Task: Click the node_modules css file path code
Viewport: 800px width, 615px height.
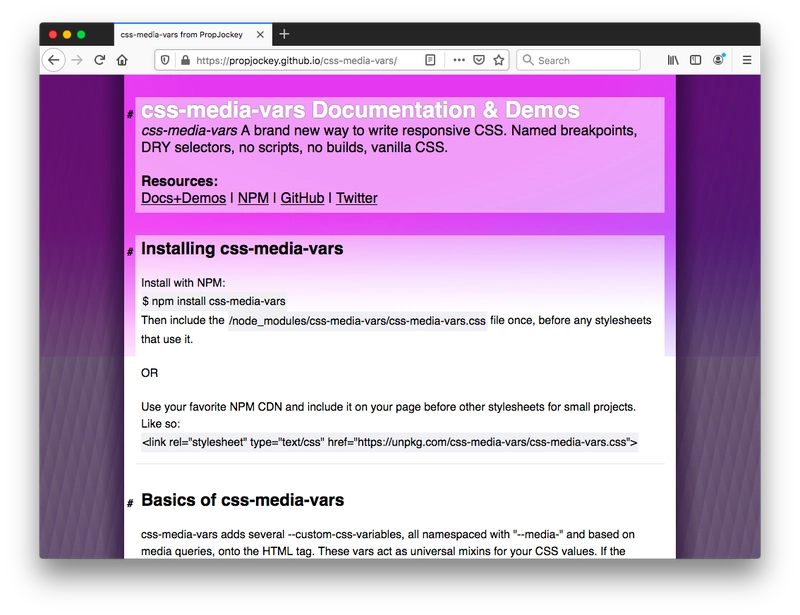Action: pos(357,321)
